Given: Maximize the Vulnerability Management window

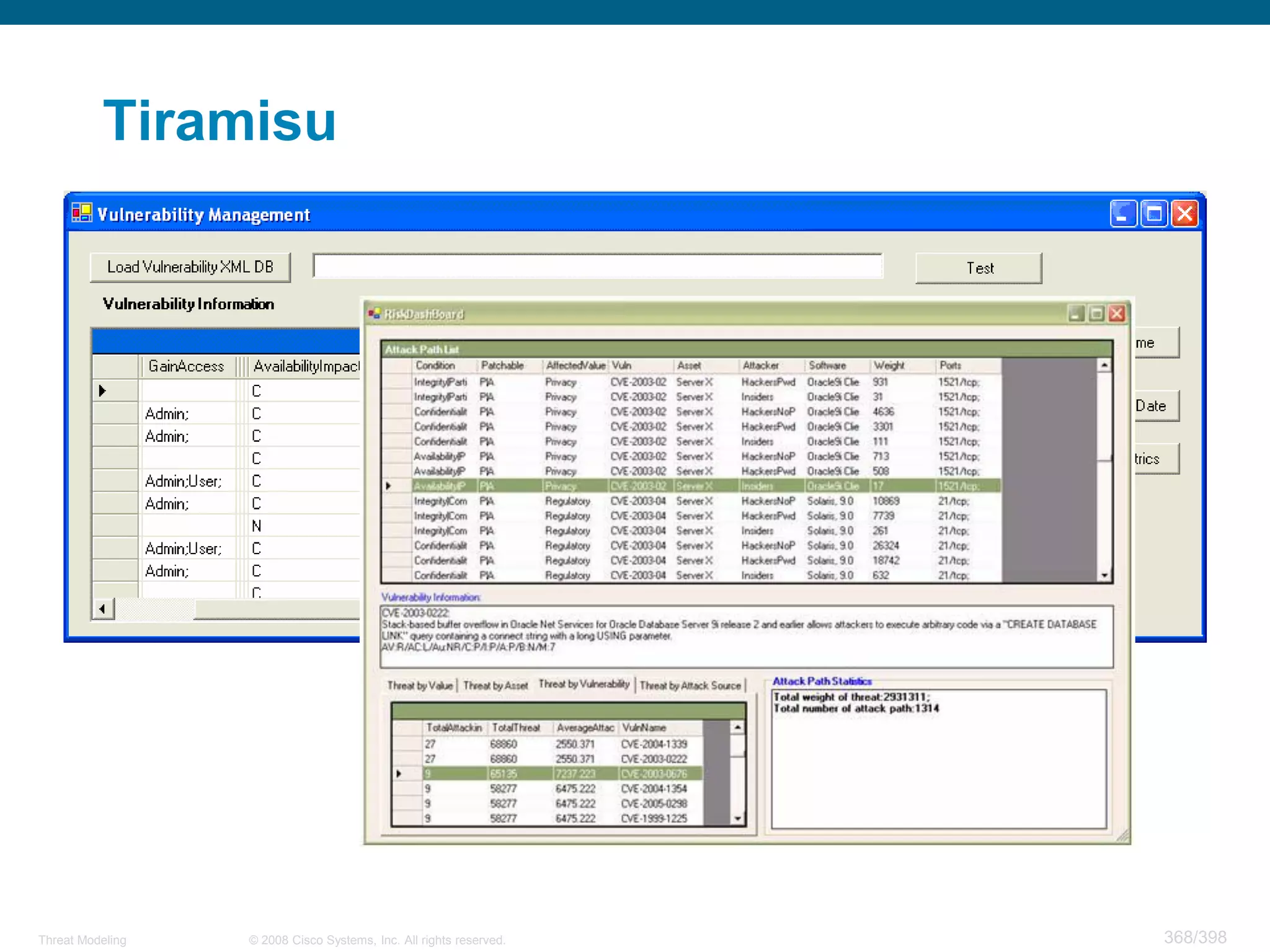Looking at the screenshot, I should [1154, 214].
